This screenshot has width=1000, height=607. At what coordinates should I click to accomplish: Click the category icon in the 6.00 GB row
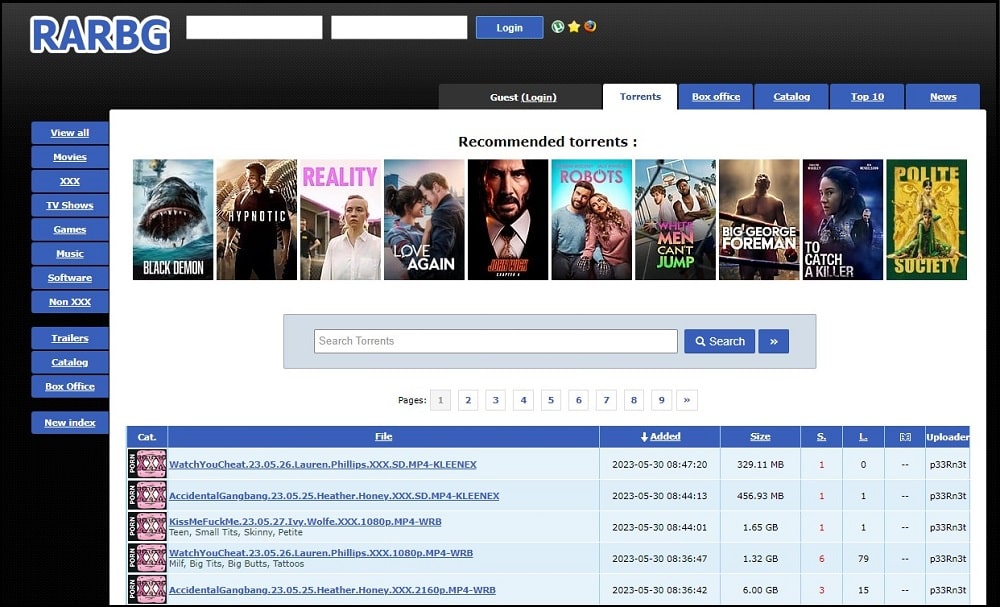pos(147,589)
